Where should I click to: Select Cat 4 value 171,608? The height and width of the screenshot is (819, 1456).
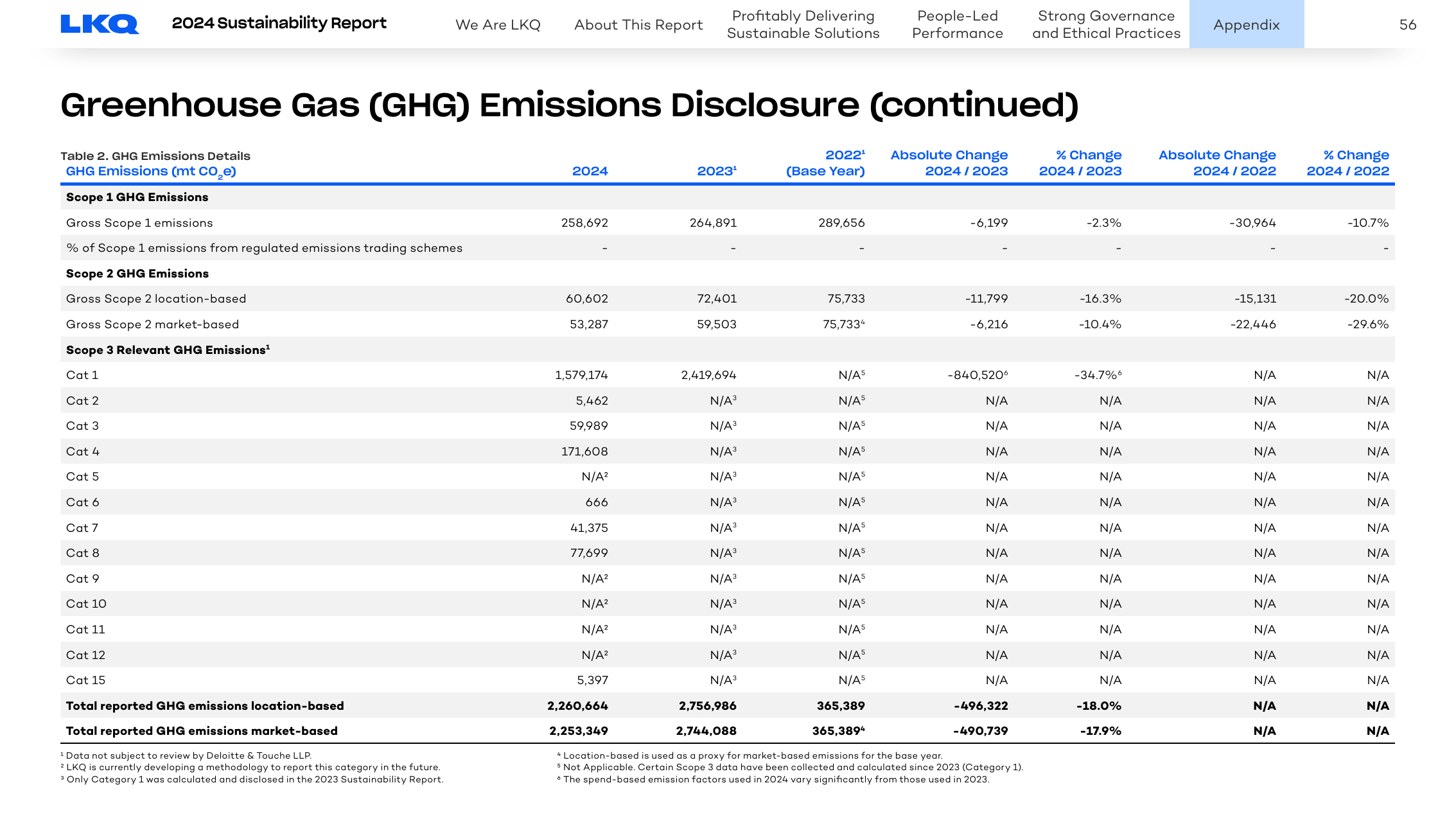pos(584,452)
